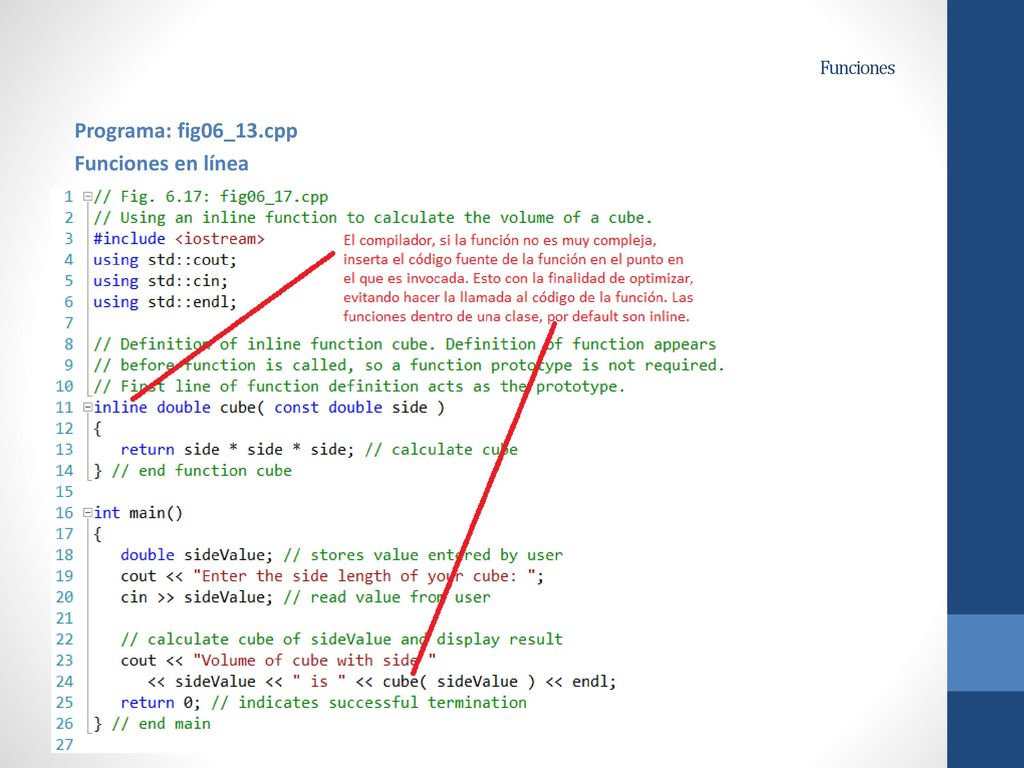This screenshot has height=768, width=1024.
Task: Click the '// read value from user' comment
Action: [387, 597]
